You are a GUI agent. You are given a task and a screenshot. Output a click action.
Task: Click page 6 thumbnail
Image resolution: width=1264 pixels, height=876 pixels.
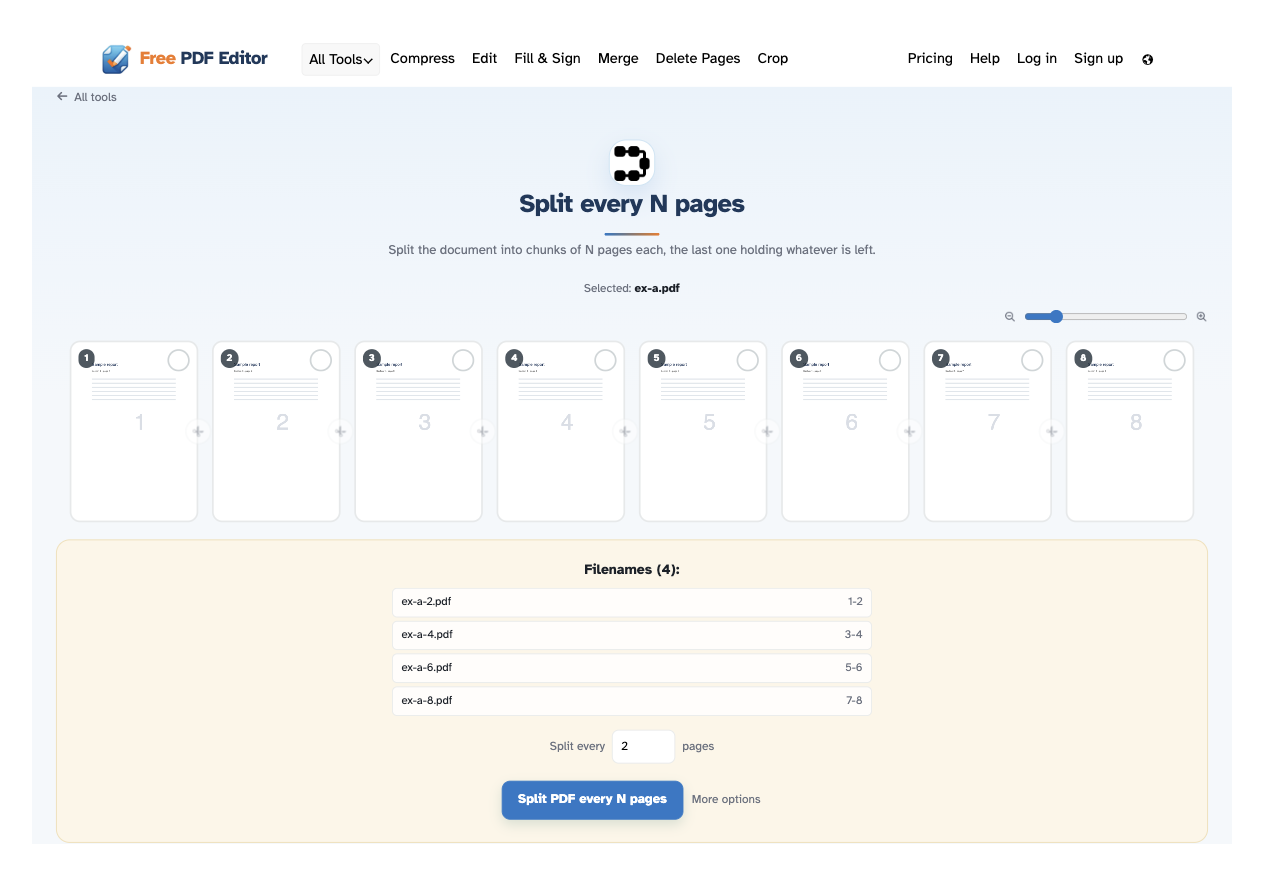tap(845, 432)
